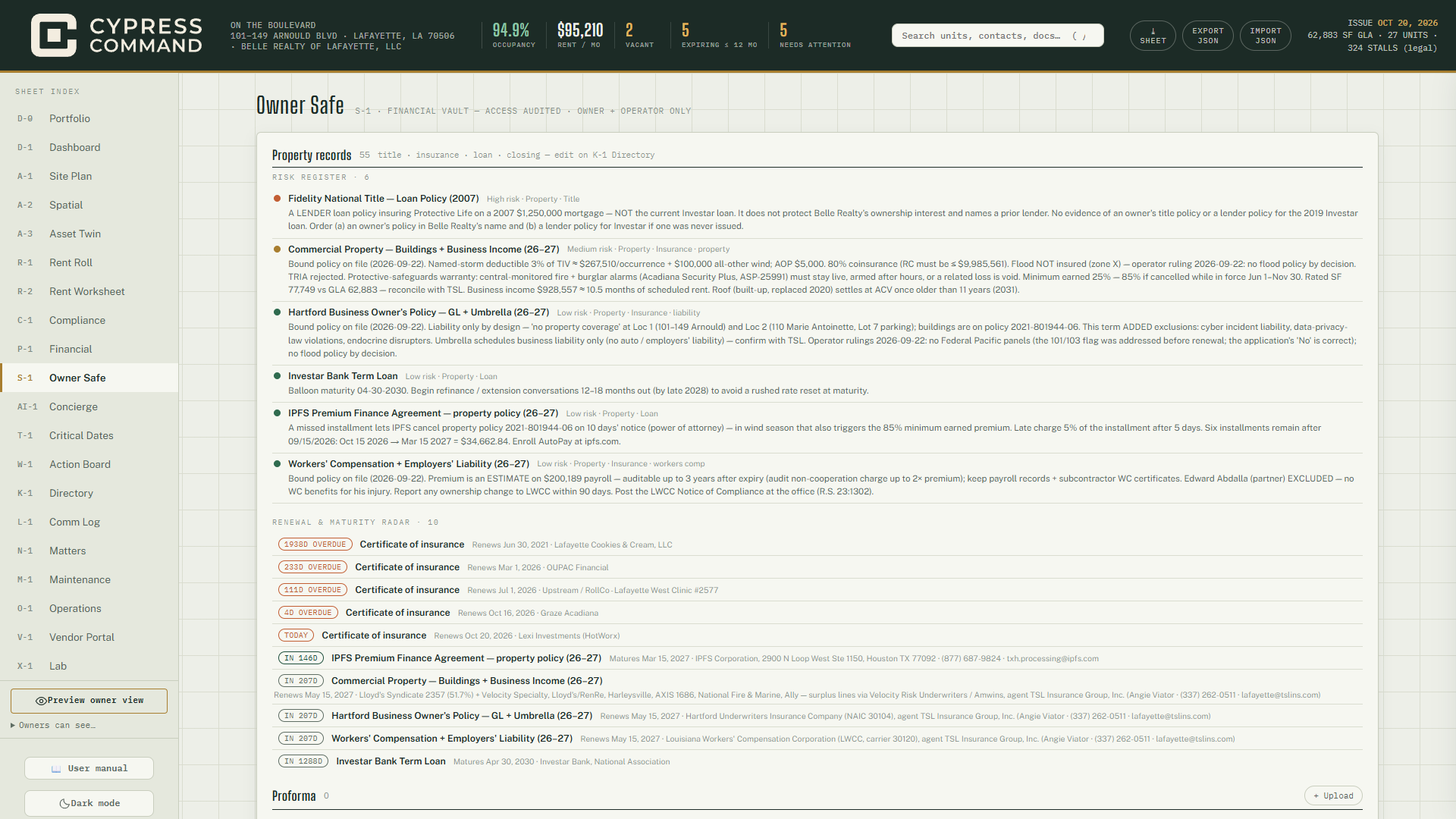The image size is (1456, 819).
Task: Select Owner Safe in the sheet index
Action: click(89, 378)
